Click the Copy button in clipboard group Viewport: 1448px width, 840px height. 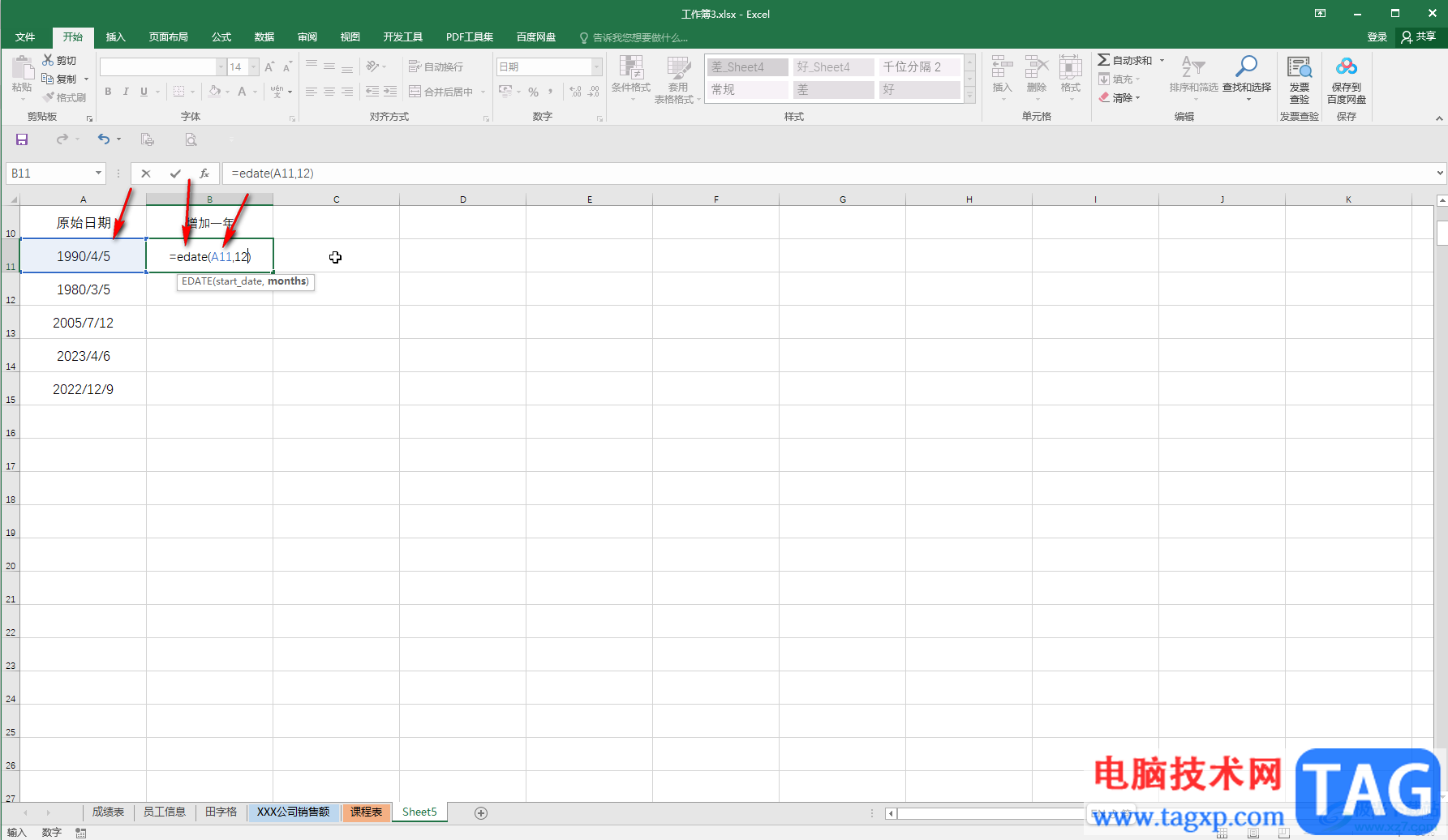click(x=59, y=79)
